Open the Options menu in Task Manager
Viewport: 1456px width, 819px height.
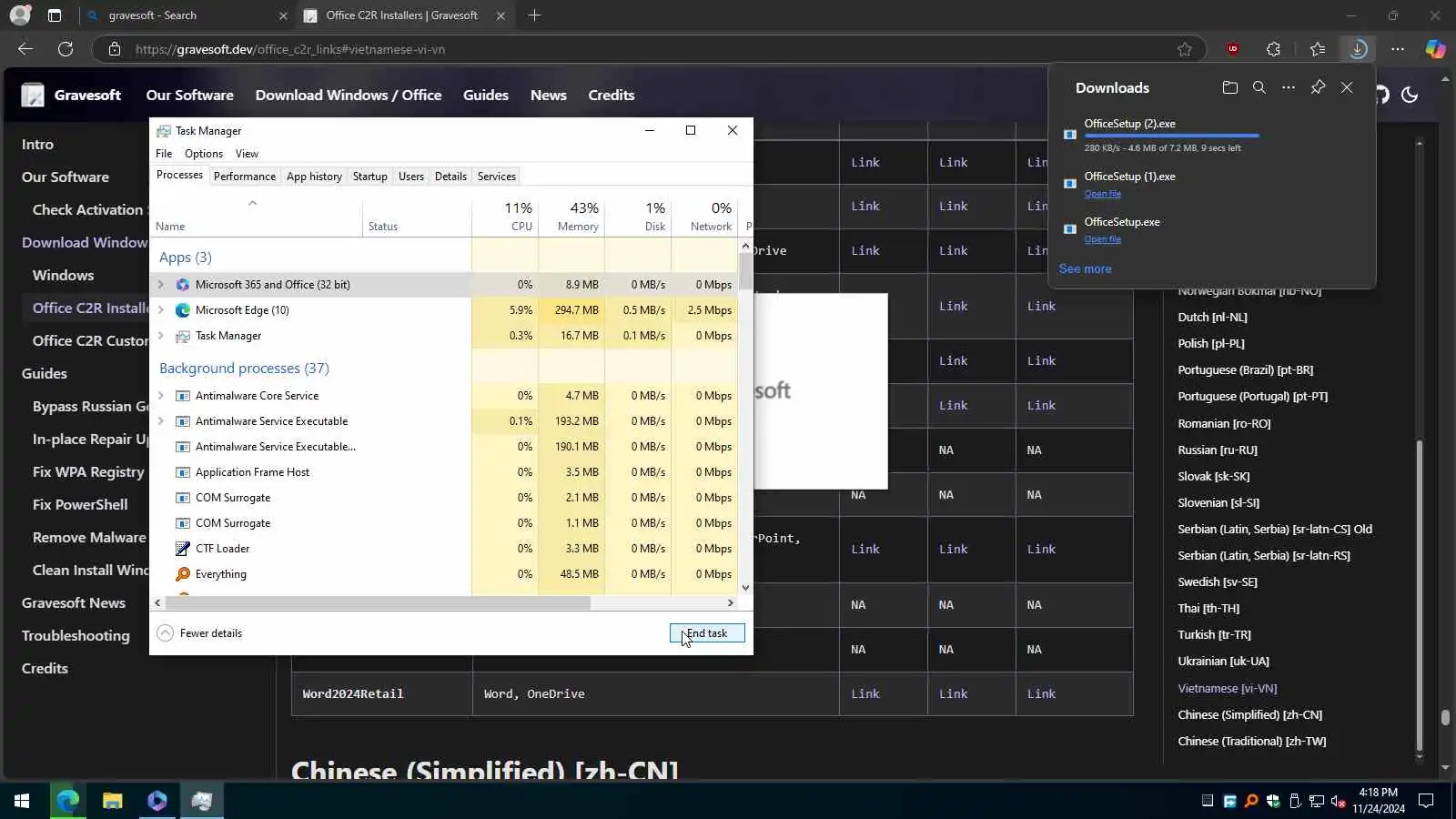point(204,154)
